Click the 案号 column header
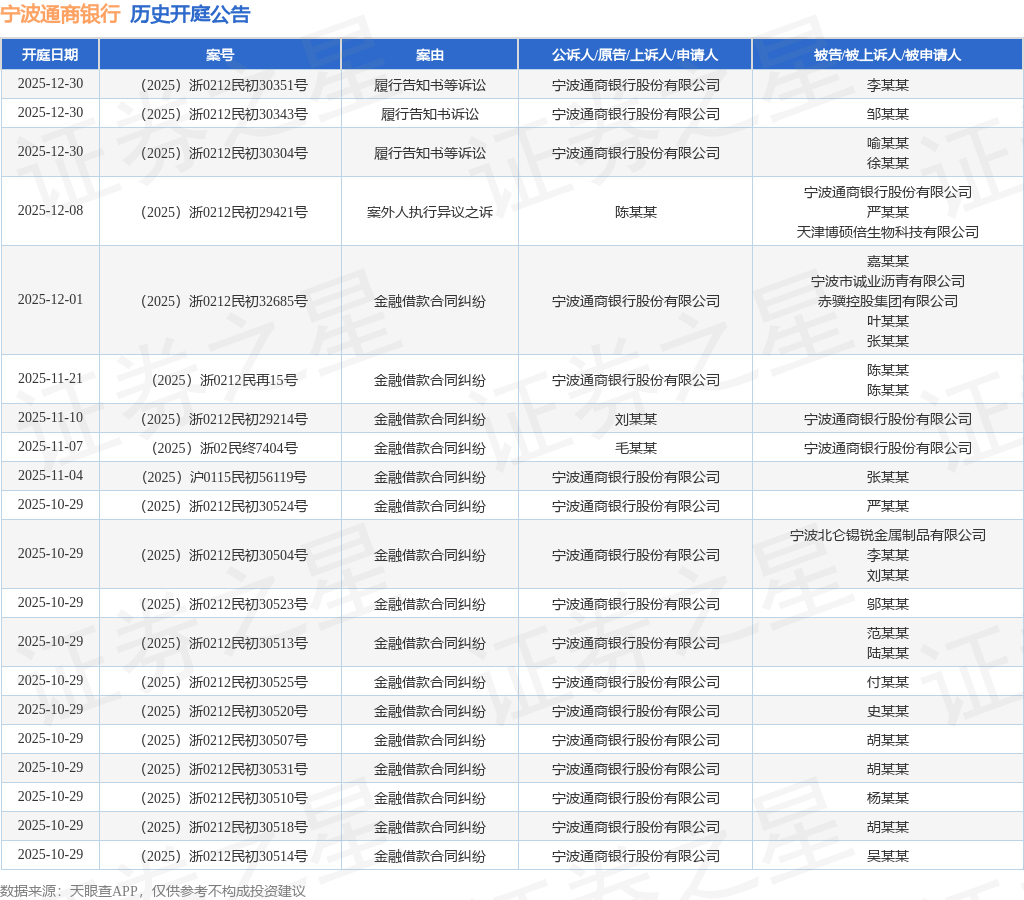 pos(220,55)
